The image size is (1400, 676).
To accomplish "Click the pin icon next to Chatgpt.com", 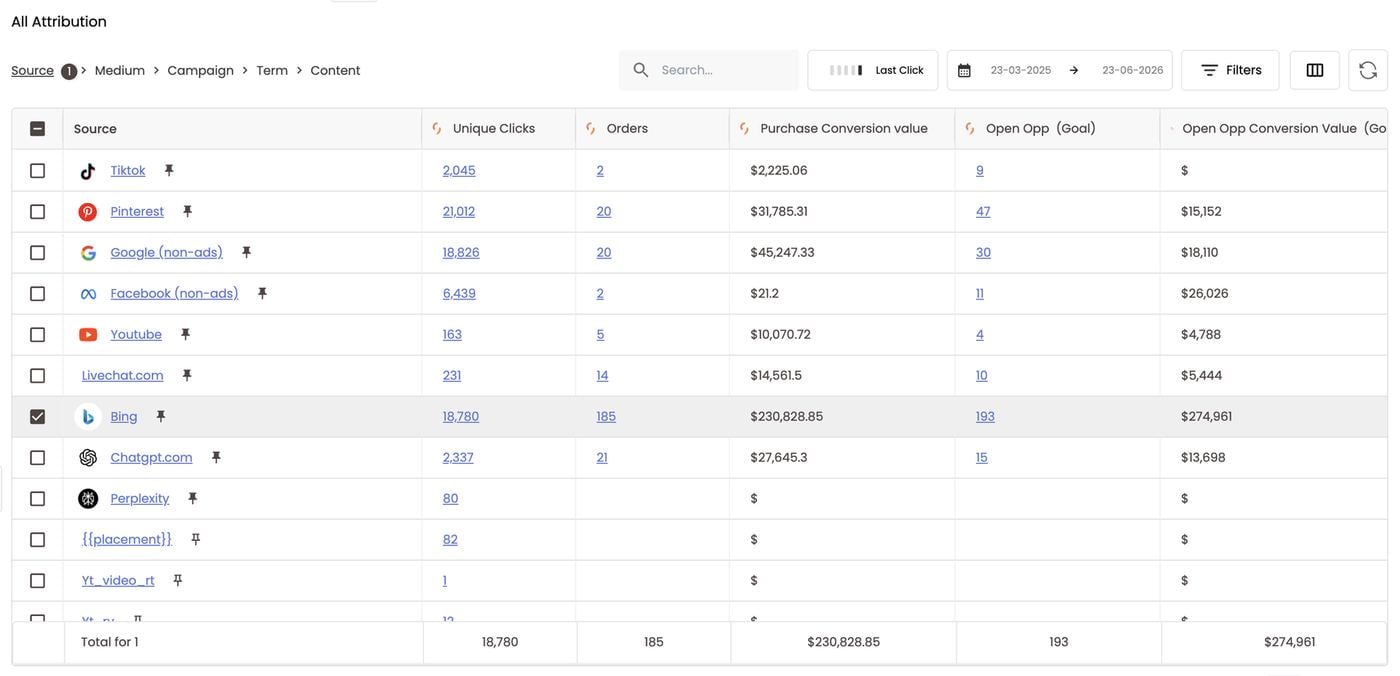I will (x=215, y=457).
